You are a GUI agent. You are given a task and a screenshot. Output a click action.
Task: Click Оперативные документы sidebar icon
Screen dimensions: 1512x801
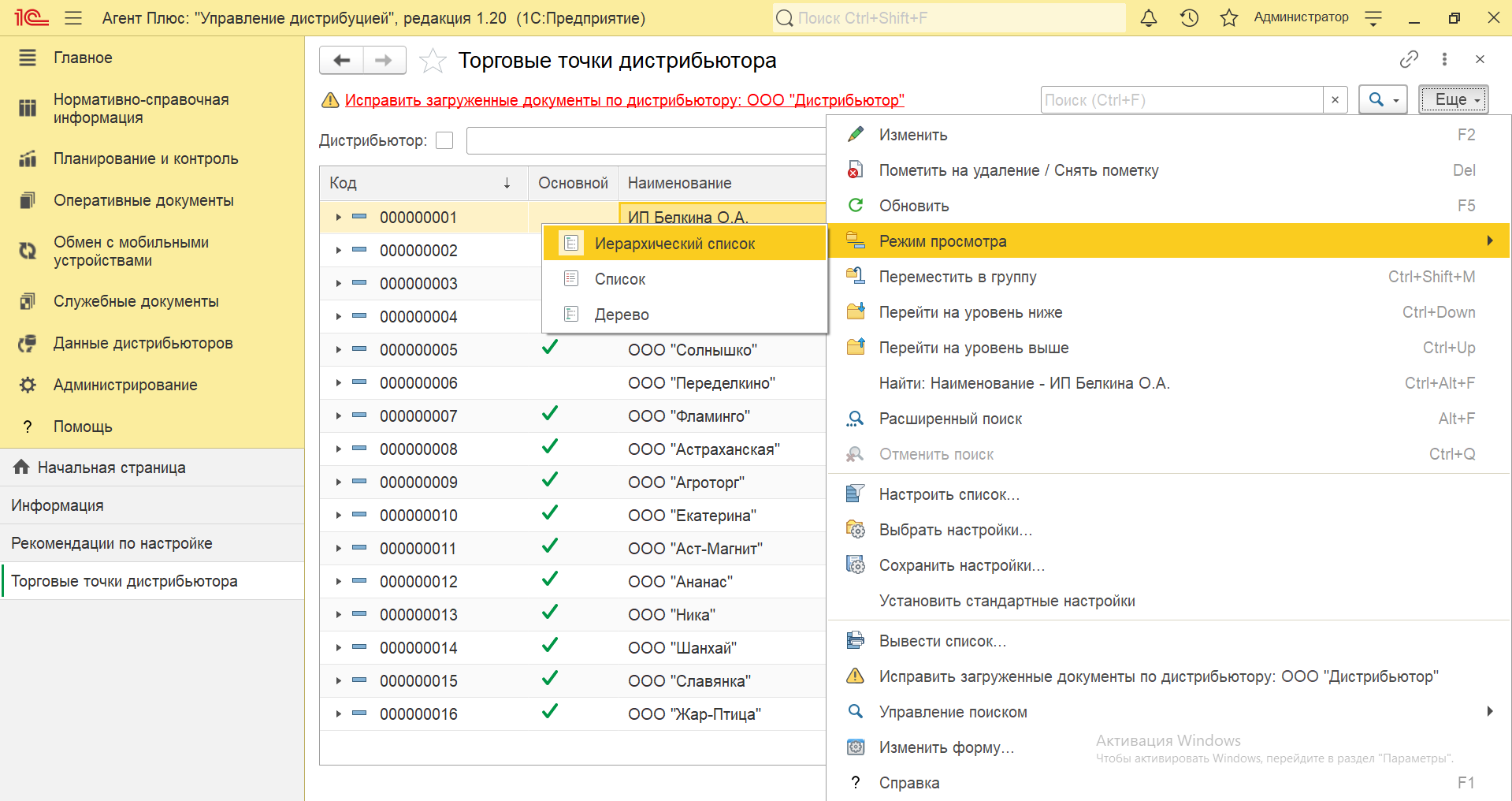point(28,200)
